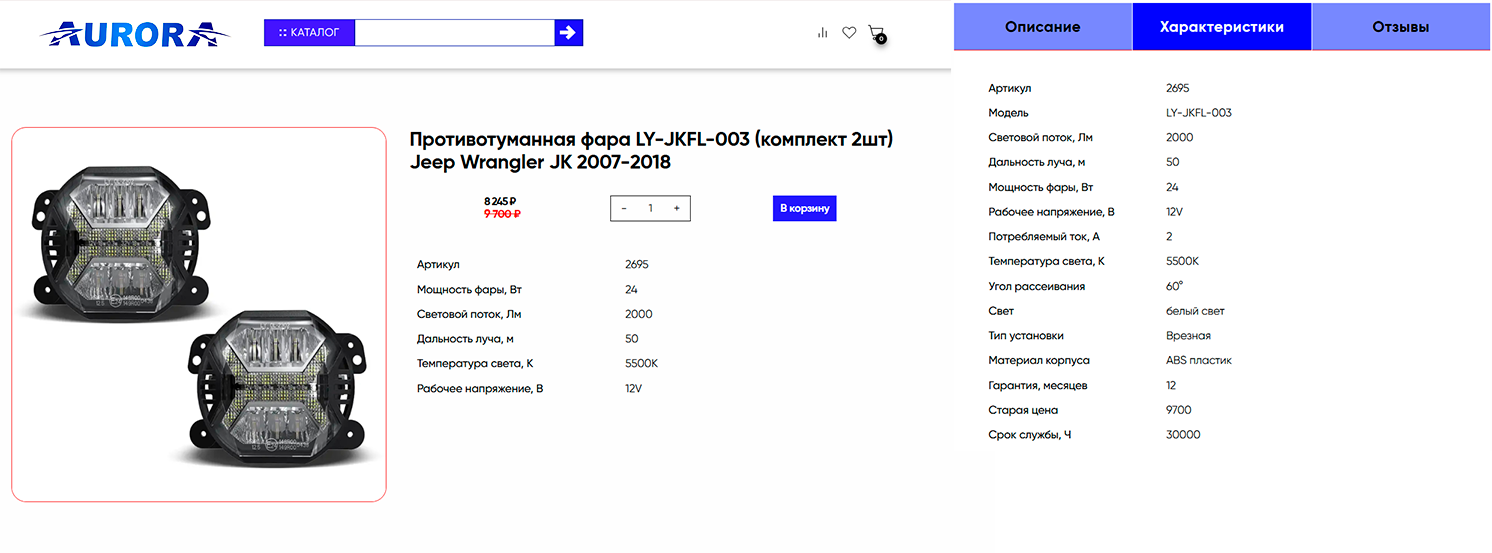Select the Врезная installation value
1492x553 pixels.
(x=1188, y=336)
